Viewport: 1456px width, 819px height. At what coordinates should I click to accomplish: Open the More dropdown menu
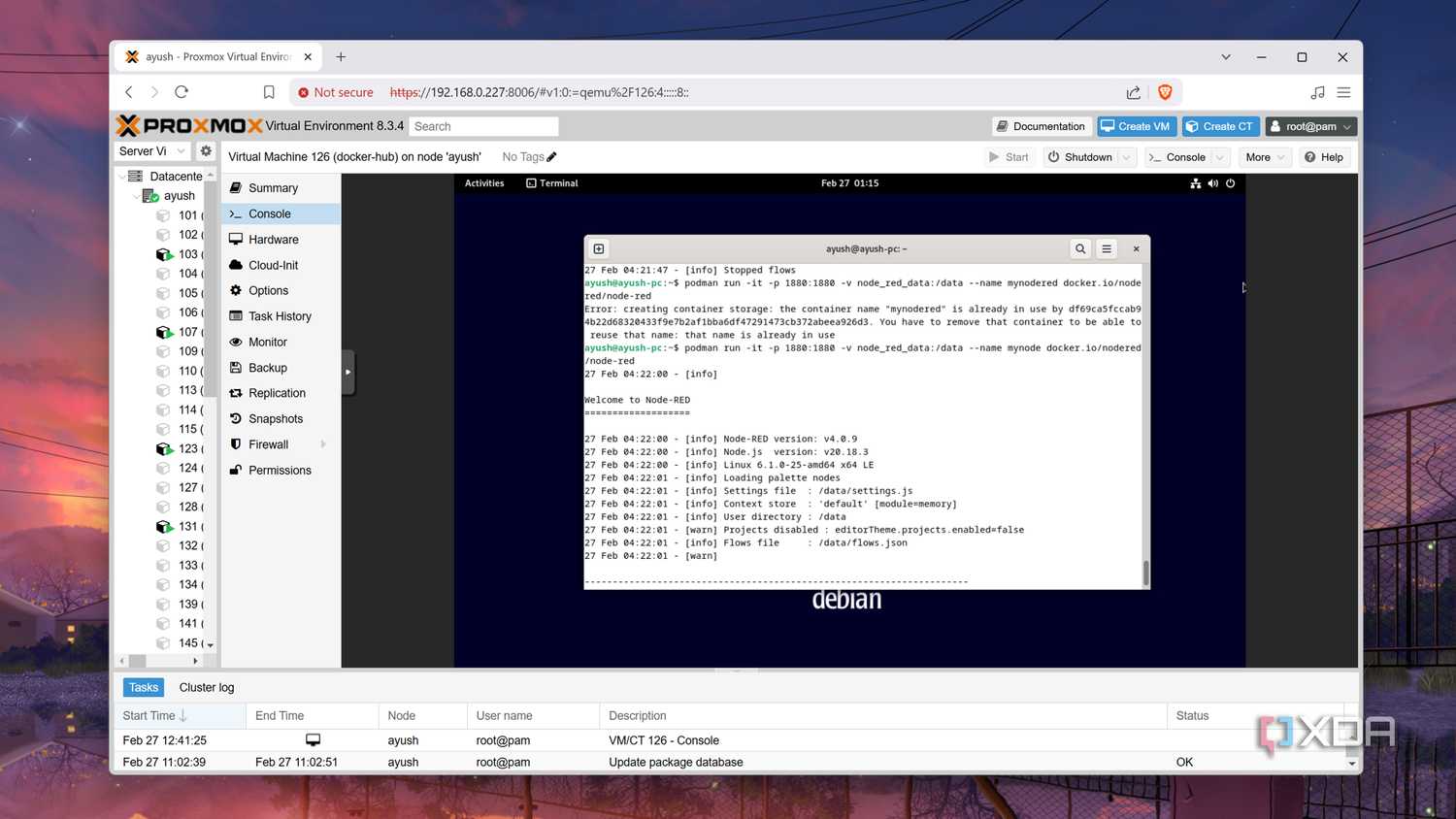tap(1265, 157)
